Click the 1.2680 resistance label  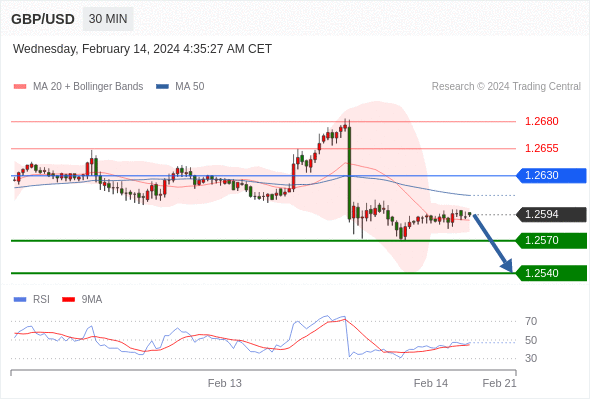[x=542, y=122]
